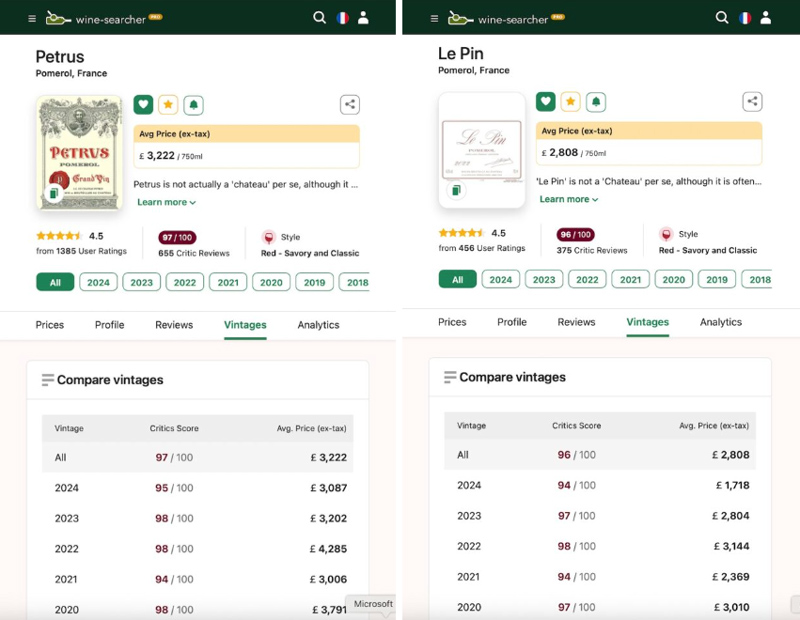Click the 96/100 critic score badge
The height and width of the screenshot is (620, 800).
pyautogui.click(x=576, y=235)
